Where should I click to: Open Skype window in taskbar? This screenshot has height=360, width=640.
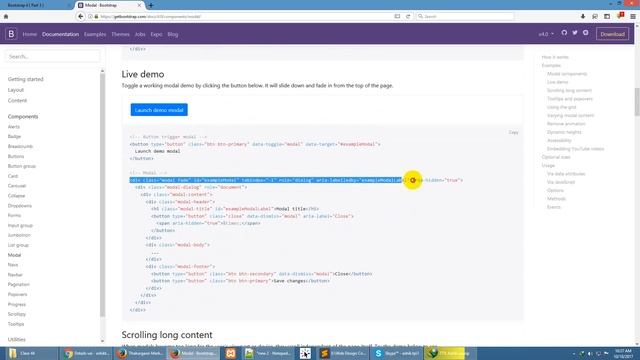(x=397, y=353)
